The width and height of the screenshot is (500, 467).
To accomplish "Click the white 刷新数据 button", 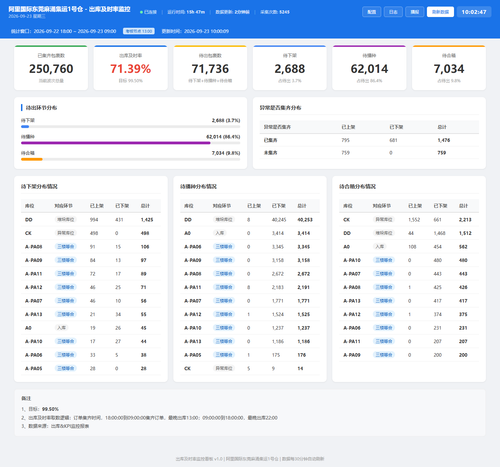I will tap(440, 12).
